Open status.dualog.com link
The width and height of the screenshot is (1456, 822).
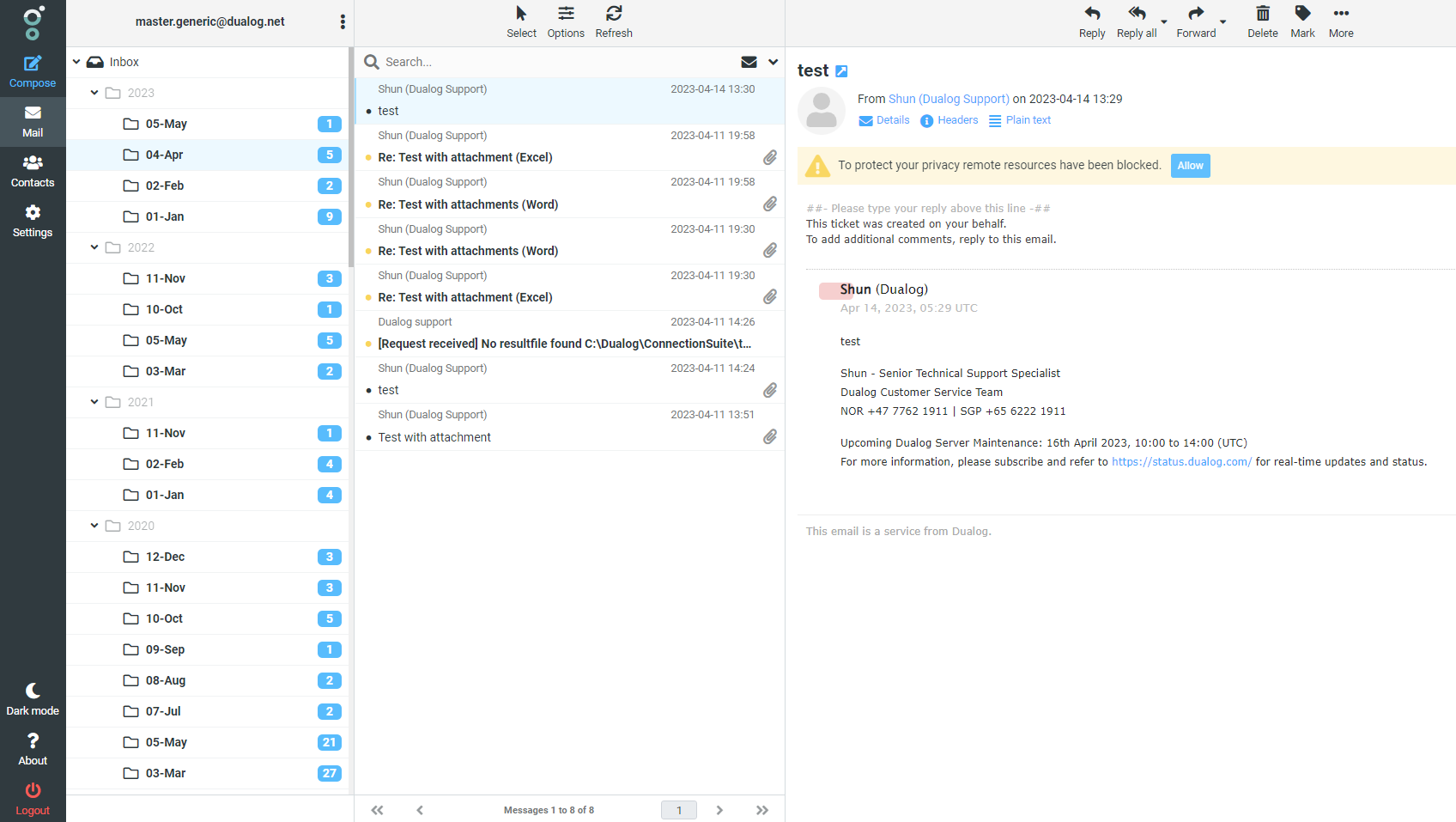[1181, 462]
